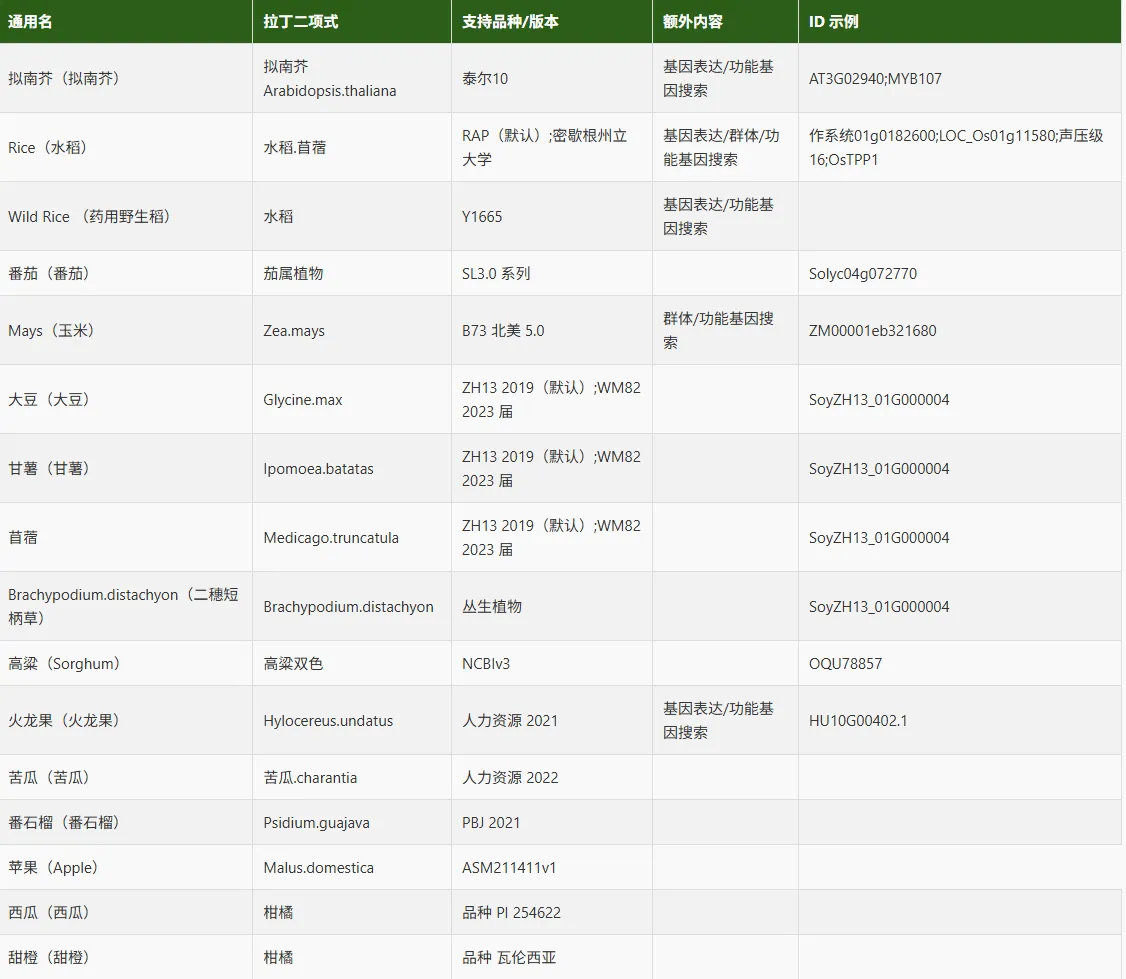Select the "支持品种/版本" column header
The image size is (1126, 979).
(511, 22)
